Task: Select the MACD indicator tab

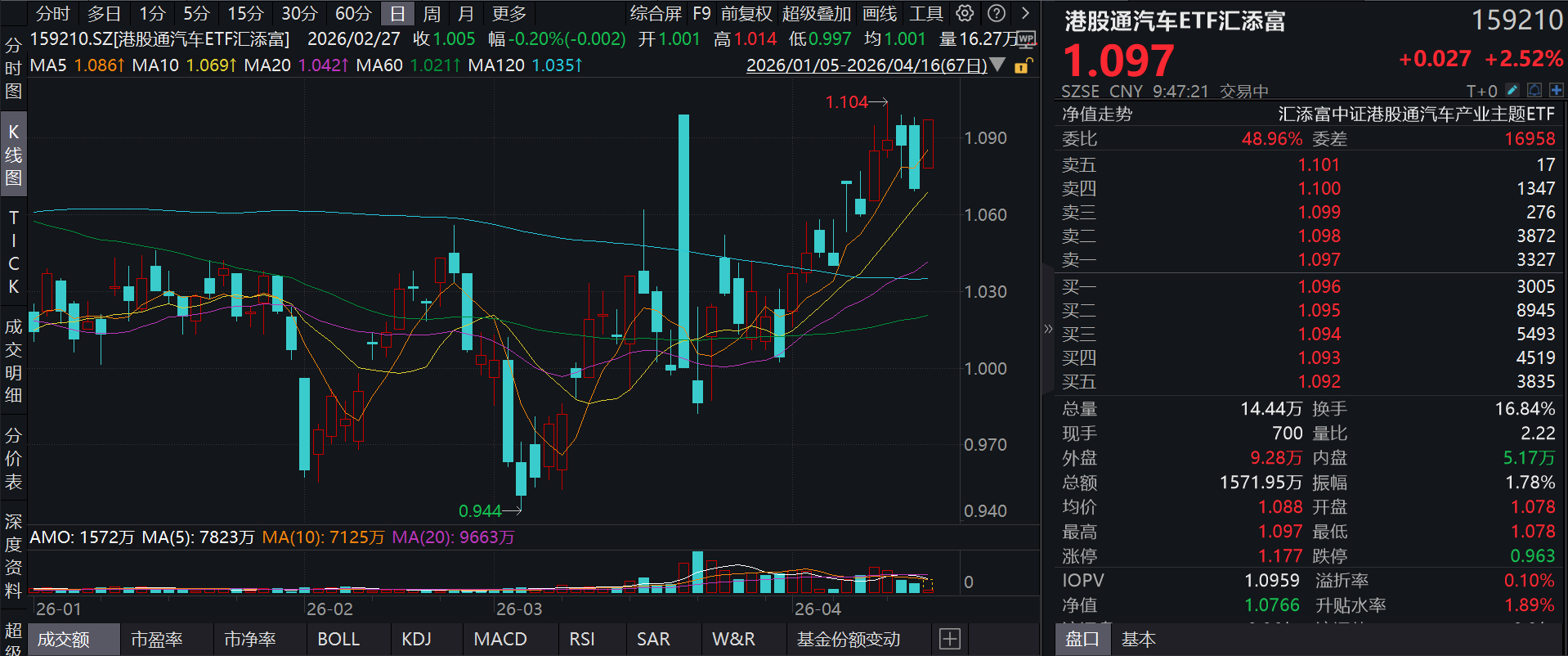Action: point(500,639)
